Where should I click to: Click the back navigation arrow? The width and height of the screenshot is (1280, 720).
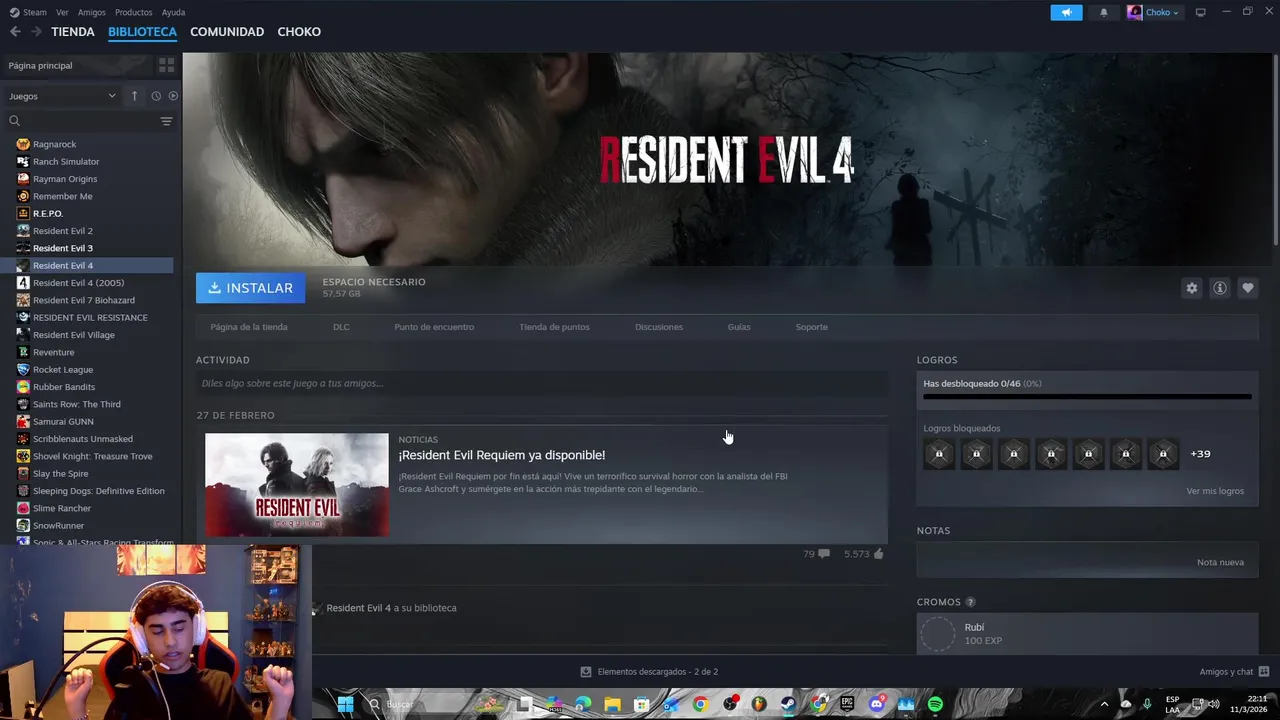pos(15,32)
